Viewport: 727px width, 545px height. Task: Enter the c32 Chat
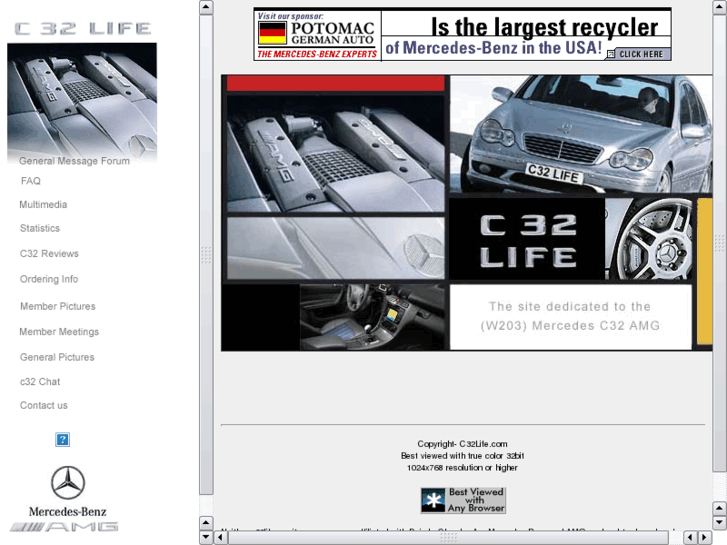pyautogui.click(x=40, y=382)
